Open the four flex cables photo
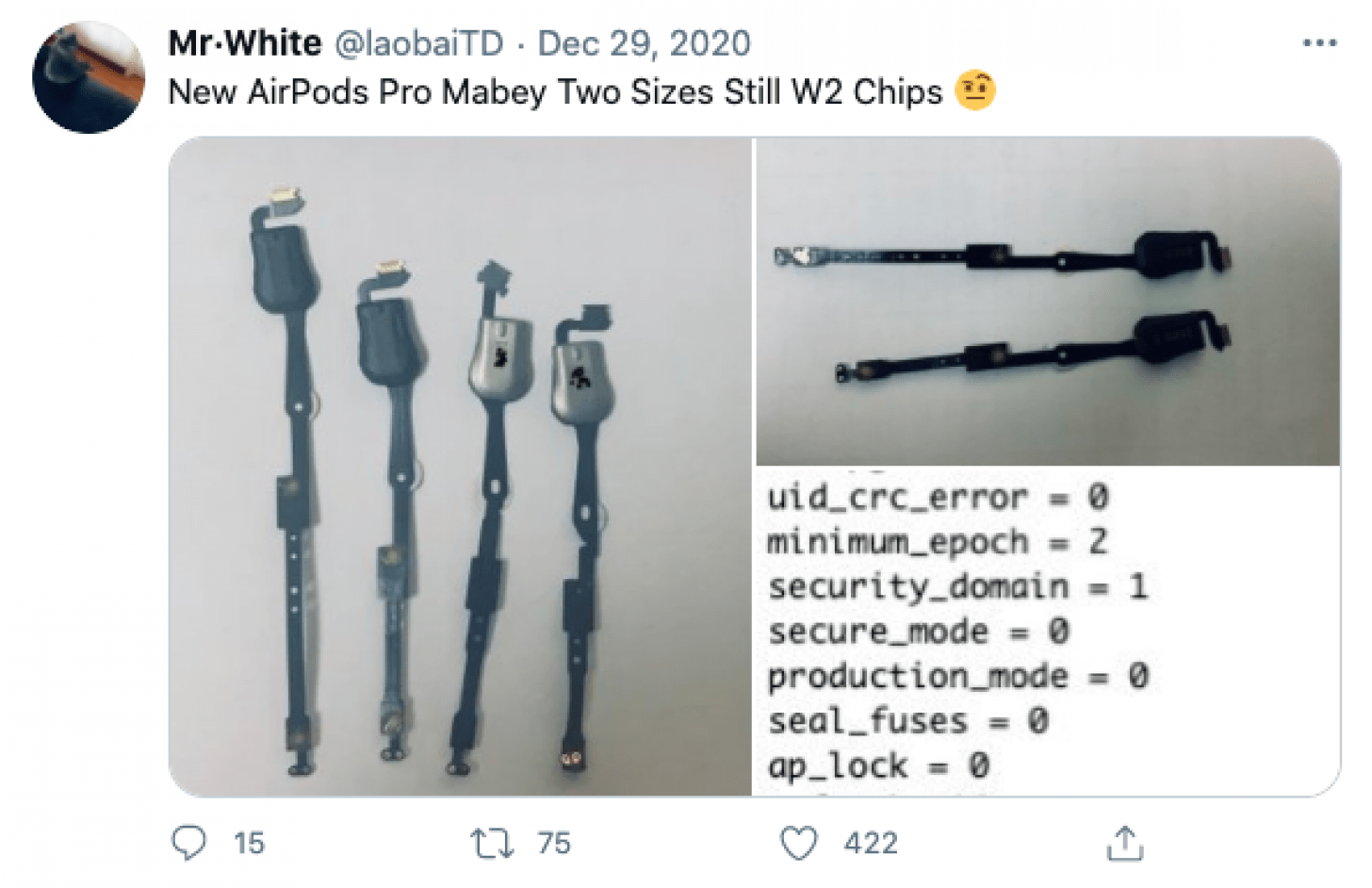Screen dimensions: 1372x888 460,467
